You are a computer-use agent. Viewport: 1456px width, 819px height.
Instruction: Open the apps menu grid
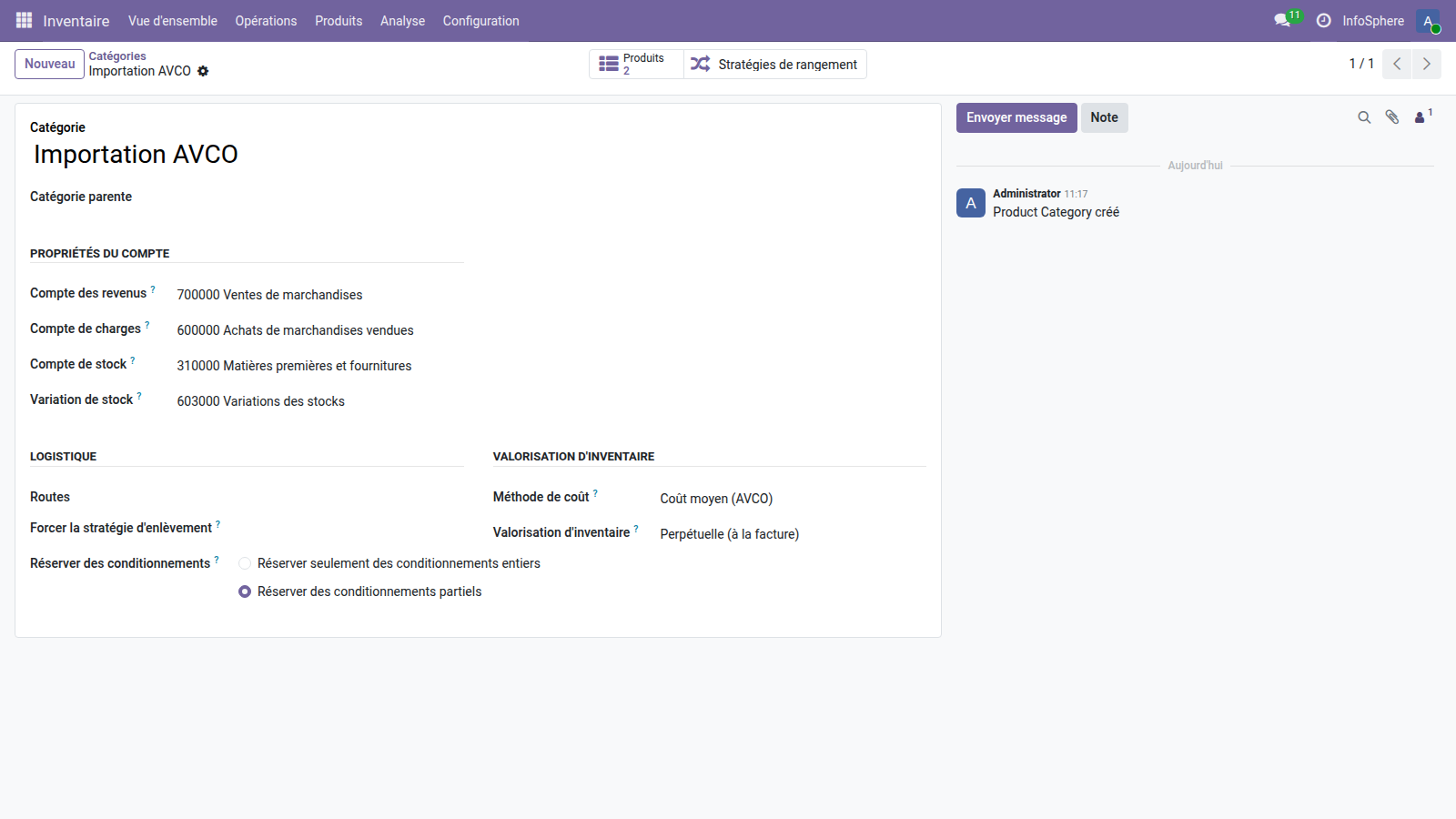click(x=23, y=20)
